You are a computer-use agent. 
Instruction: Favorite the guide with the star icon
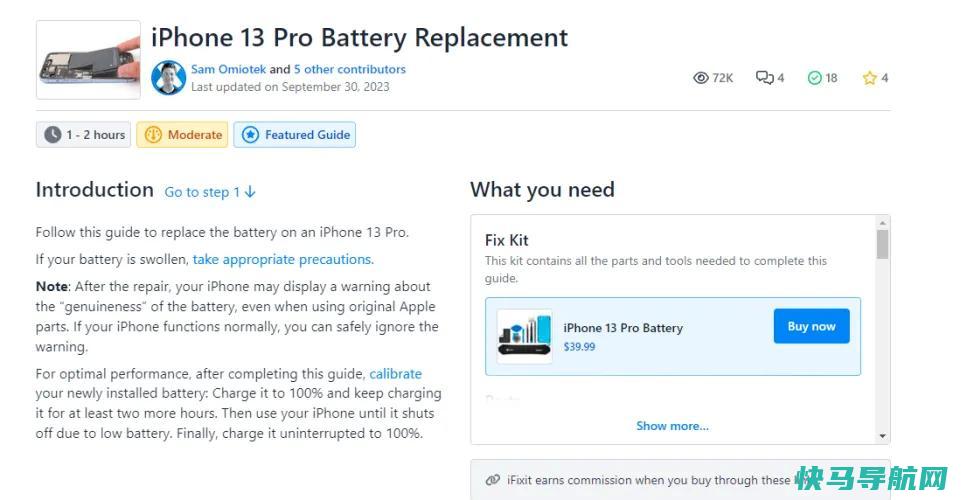(x=870, y=78)
